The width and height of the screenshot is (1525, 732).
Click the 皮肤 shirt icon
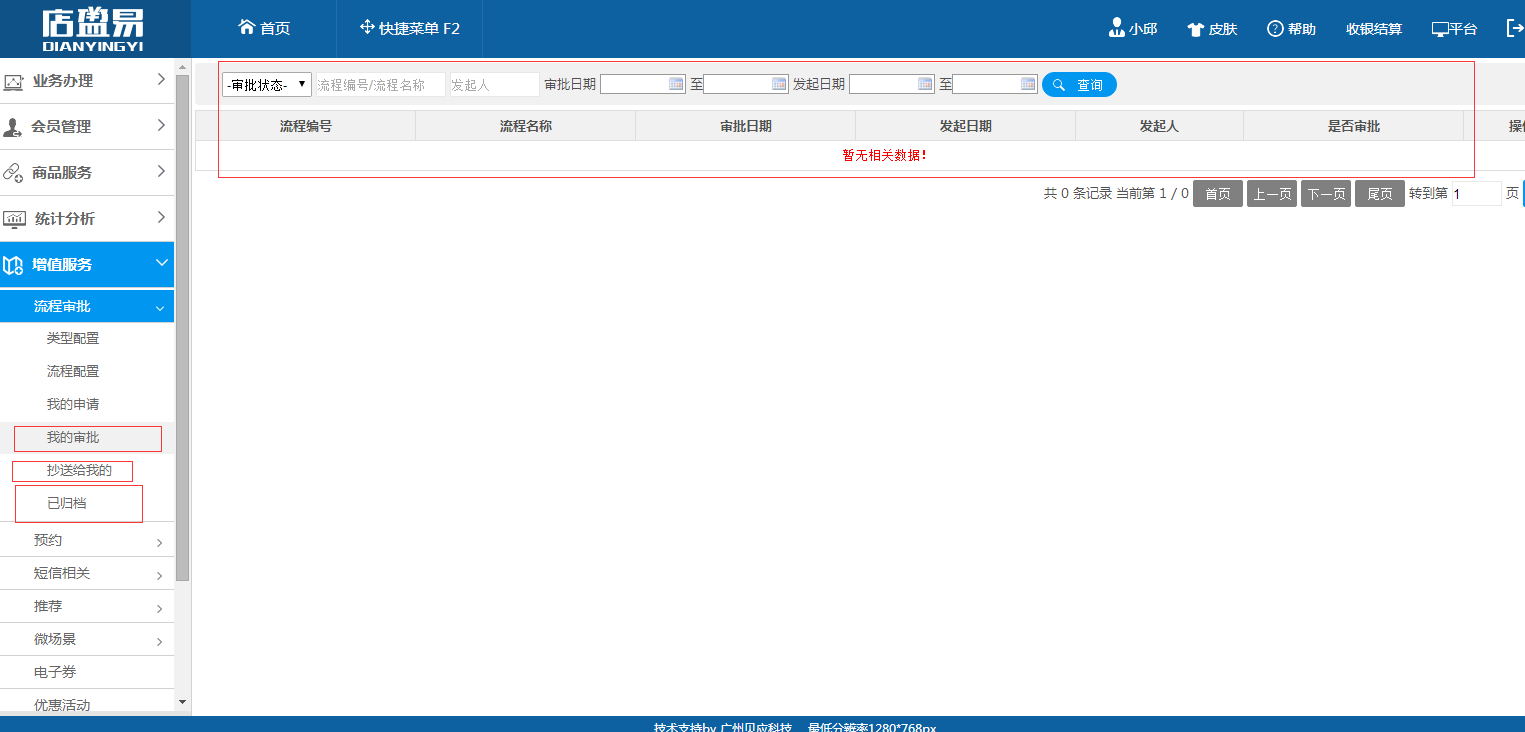[1195, 29]
